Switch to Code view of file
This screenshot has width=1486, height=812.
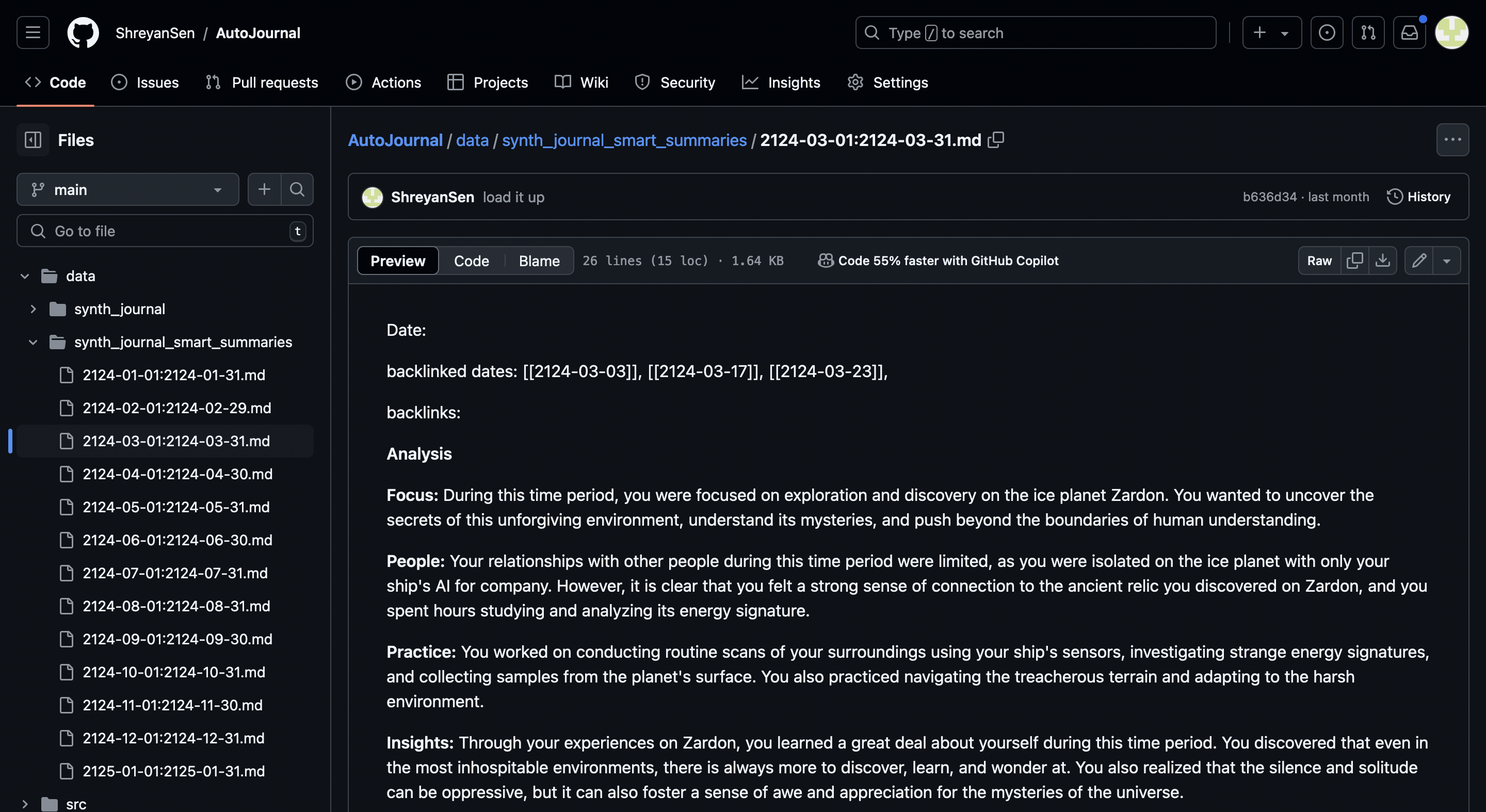click(471, 261)
